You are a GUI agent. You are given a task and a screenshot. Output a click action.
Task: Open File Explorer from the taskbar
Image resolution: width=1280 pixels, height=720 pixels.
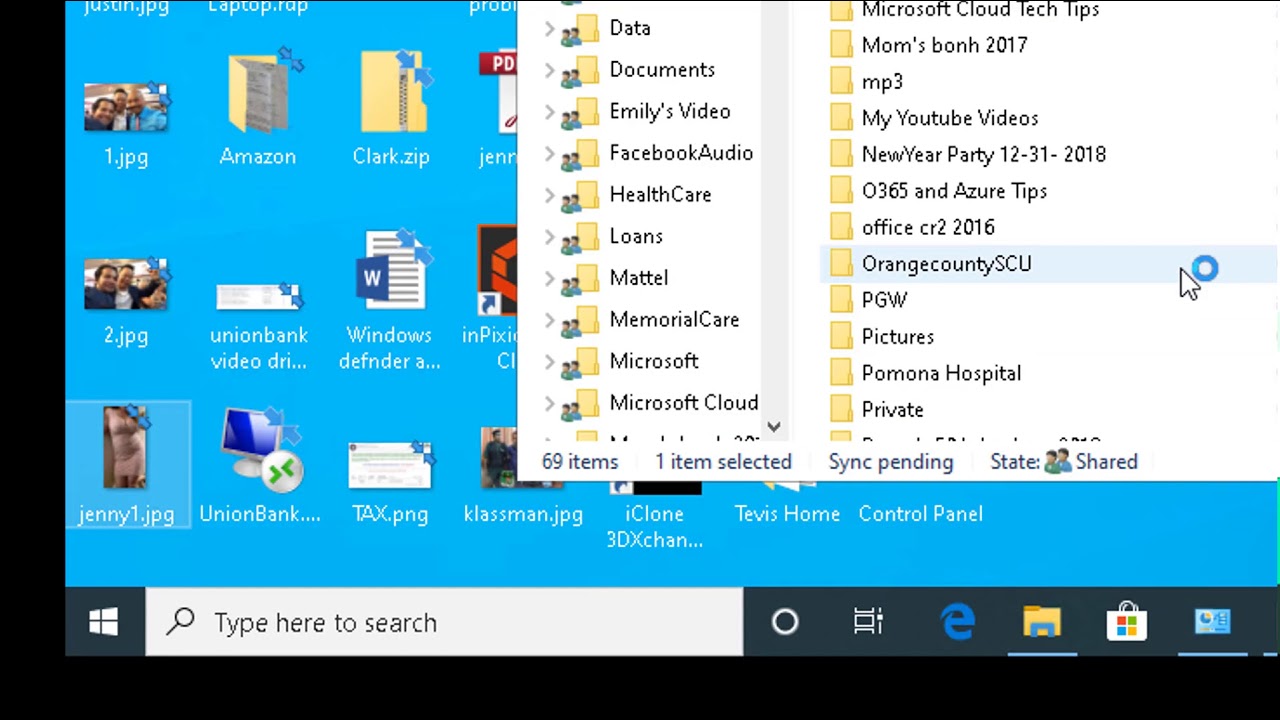(x=1042, y=622)
